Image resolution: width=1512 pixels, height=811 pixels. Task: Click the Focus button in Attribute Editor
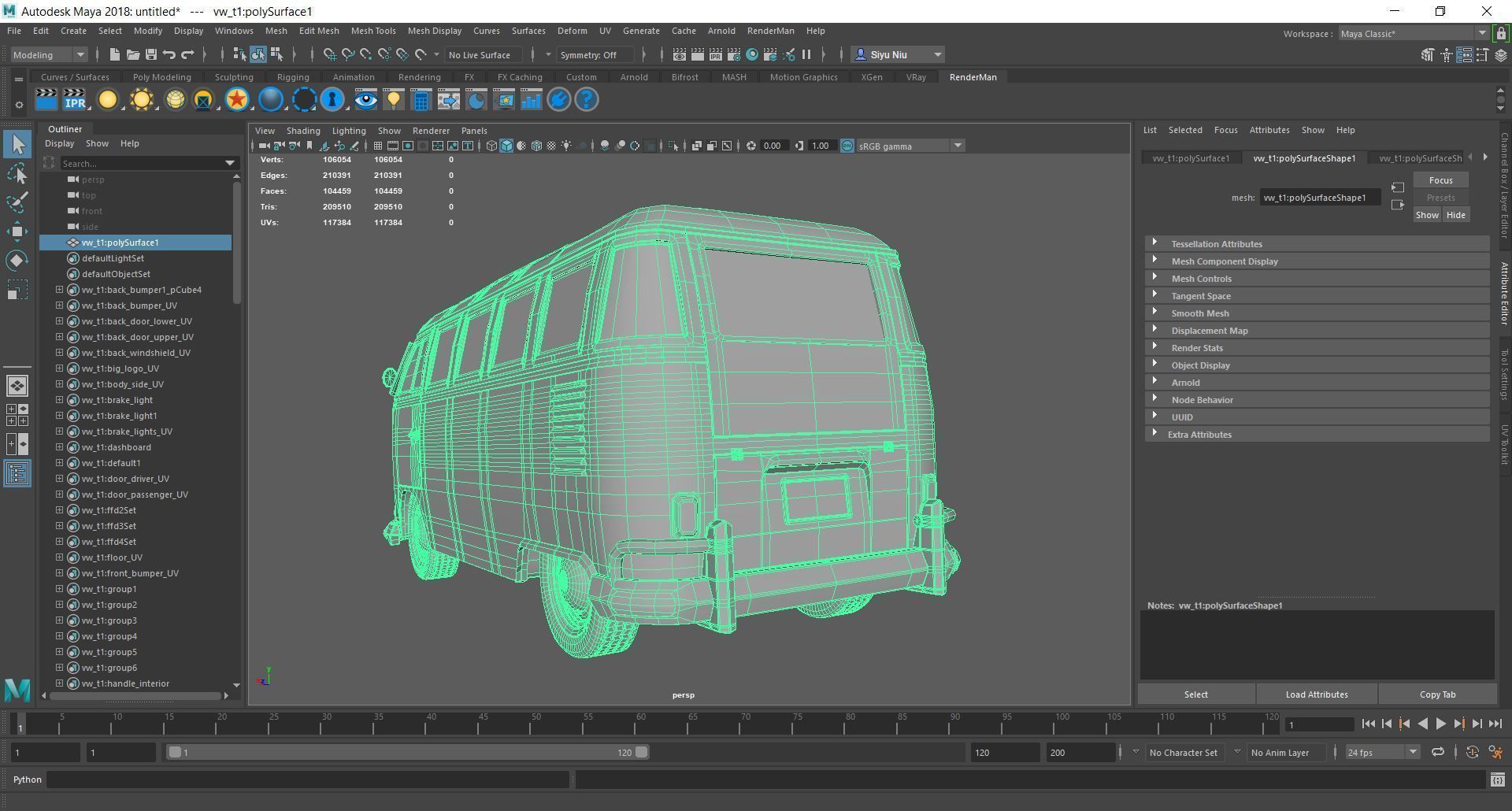pyautogui.click(x=1440, y=180)
